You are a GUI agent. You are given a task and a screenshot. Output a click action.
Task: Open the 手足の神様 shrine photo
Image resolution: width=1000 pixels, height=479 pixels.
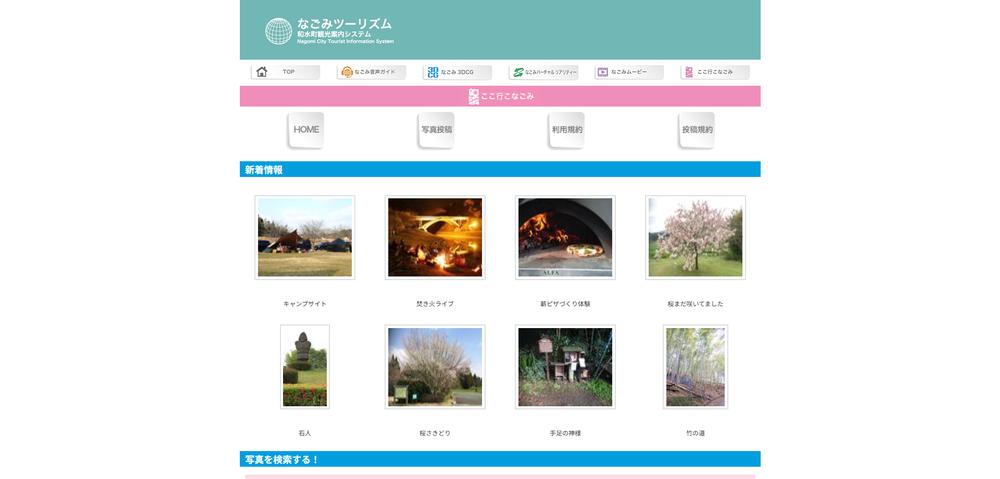point(565,367)
